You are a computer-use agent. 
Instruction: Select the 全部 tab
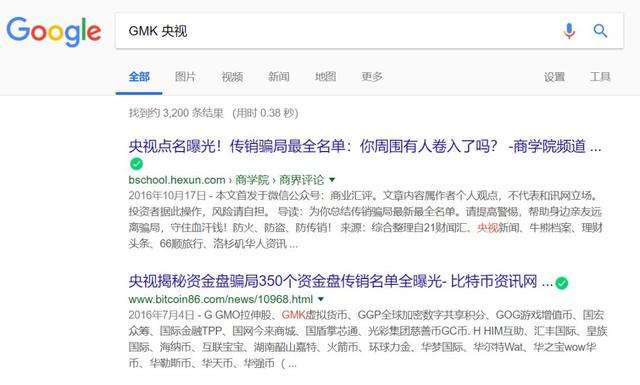point(139,76)
